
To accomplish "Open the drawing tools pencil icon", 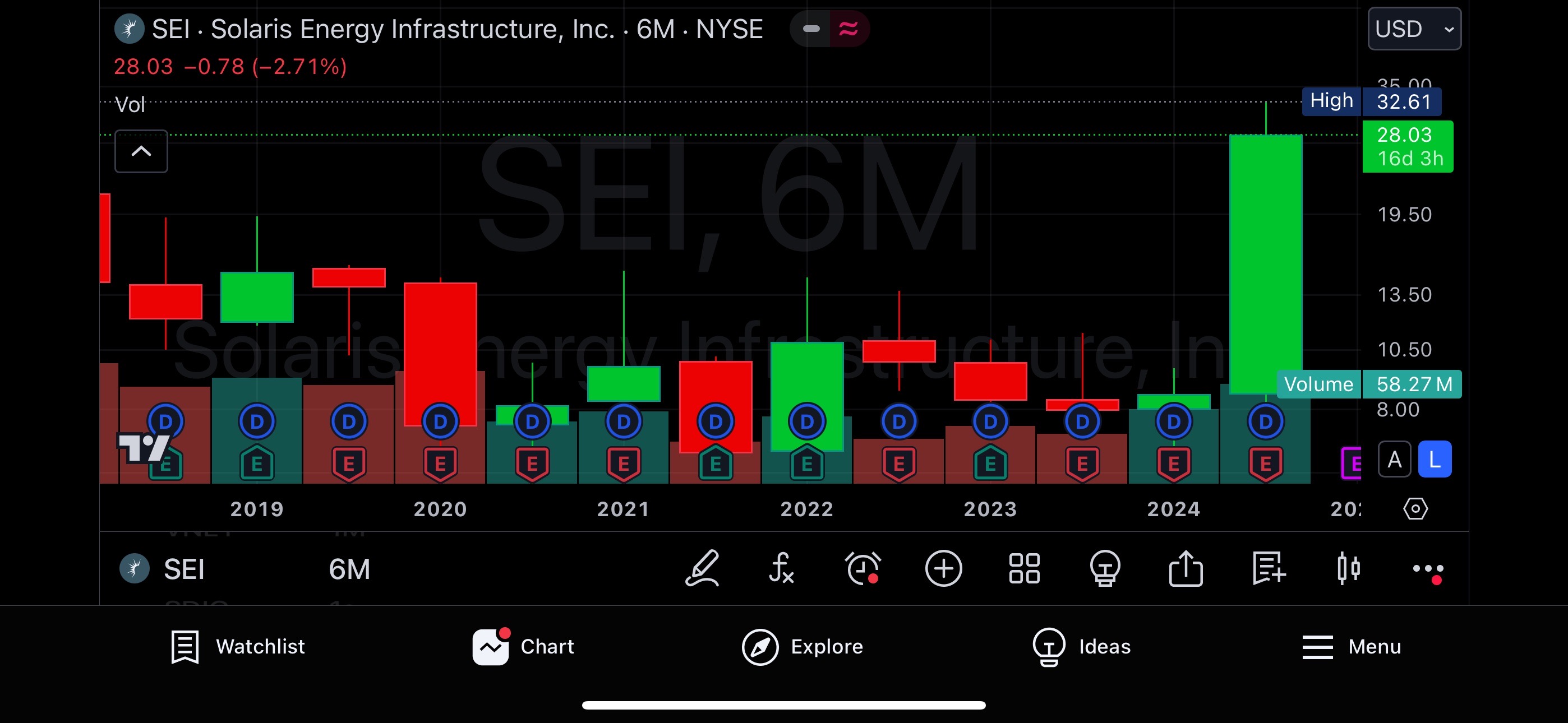I will click(x=703, y=568).
